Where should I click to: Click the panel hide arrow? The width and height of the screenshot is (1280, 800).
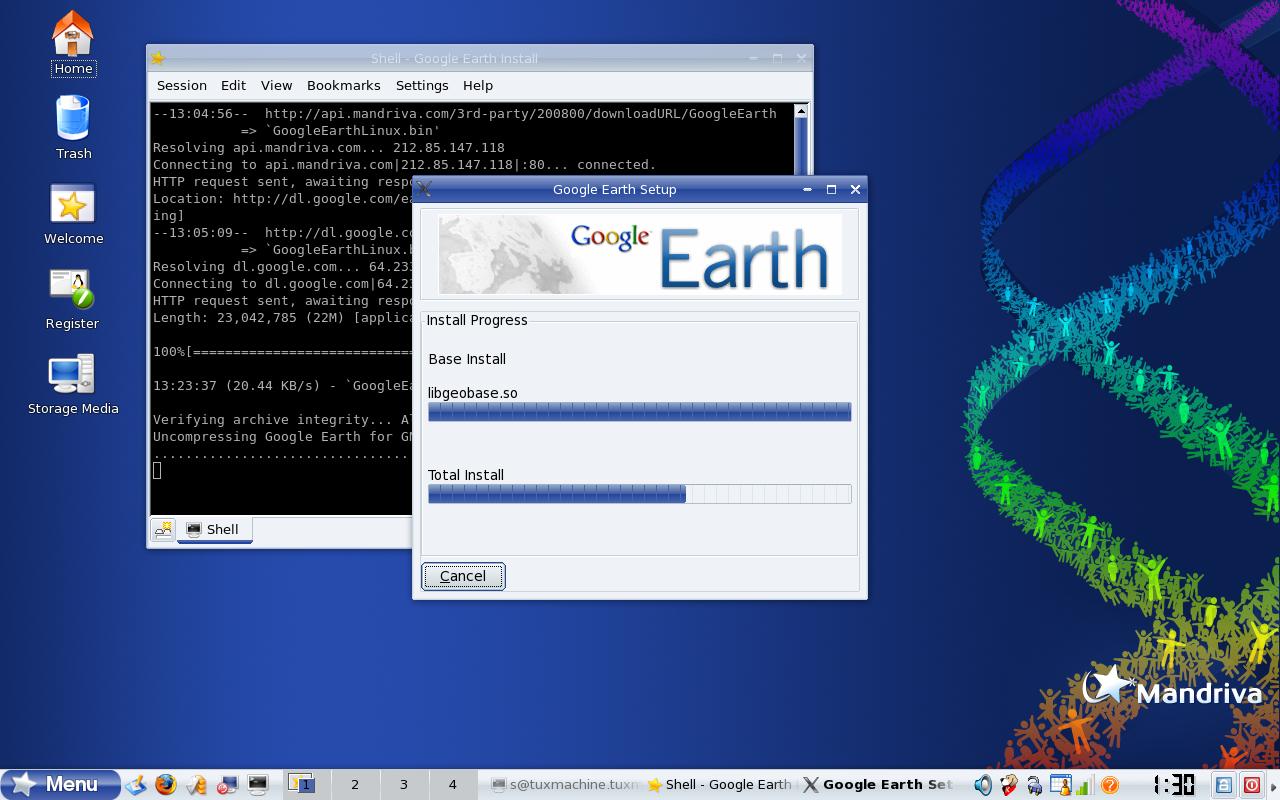1273,785
